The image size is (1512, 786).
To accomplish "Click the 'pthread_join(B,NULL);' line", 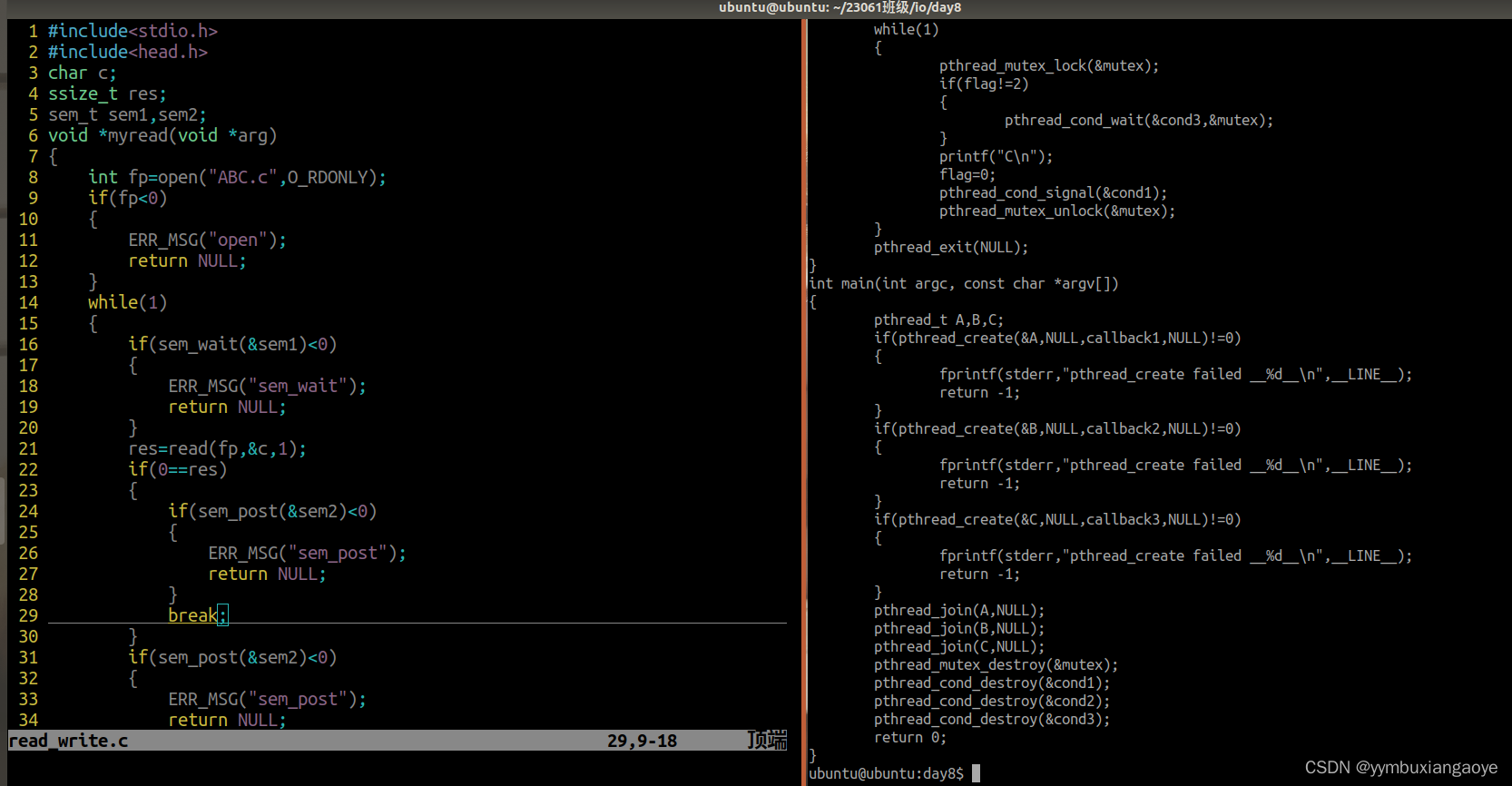I will click(958, 628).
